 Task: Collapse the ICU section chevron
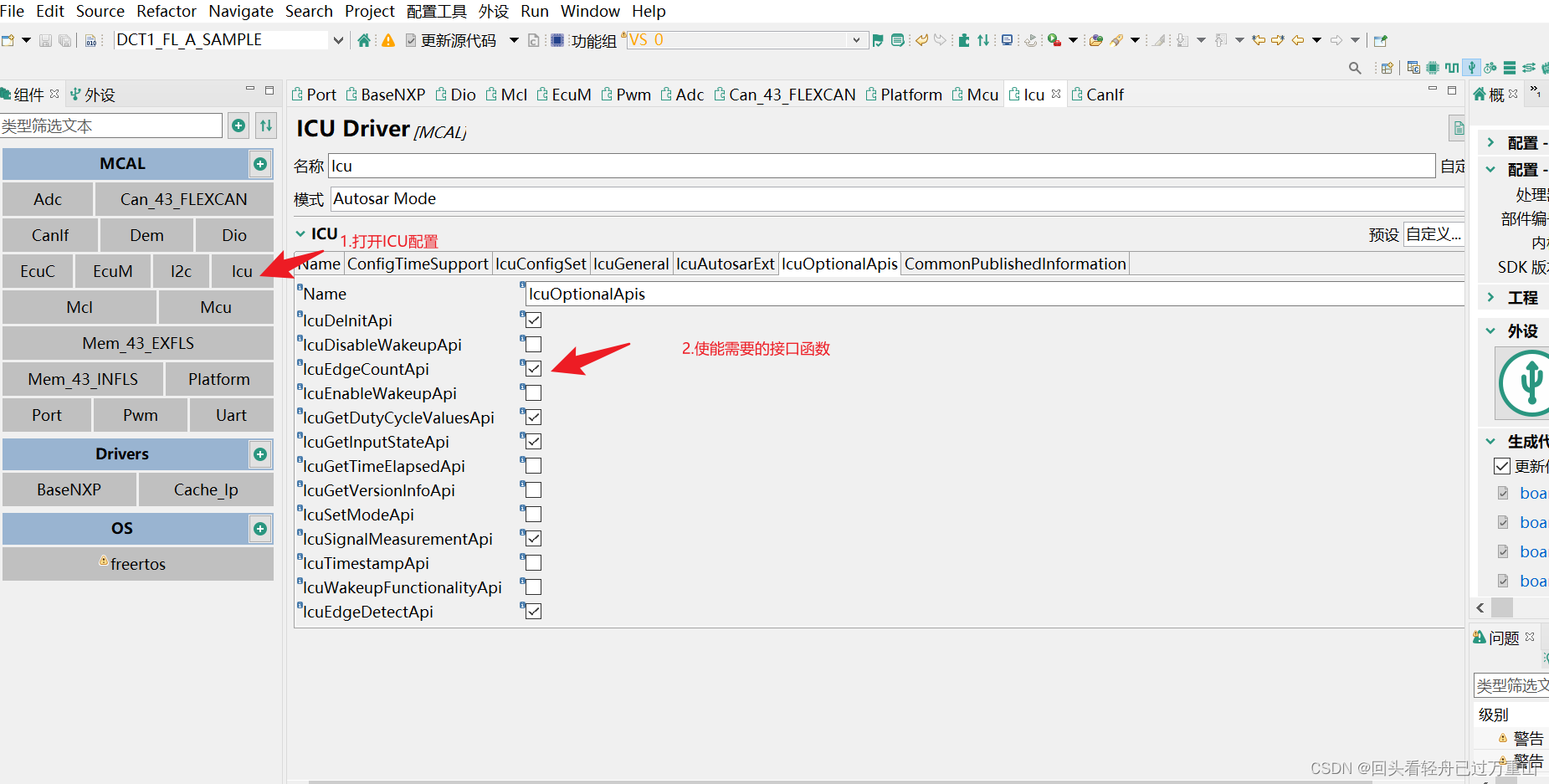pos(300,233)
